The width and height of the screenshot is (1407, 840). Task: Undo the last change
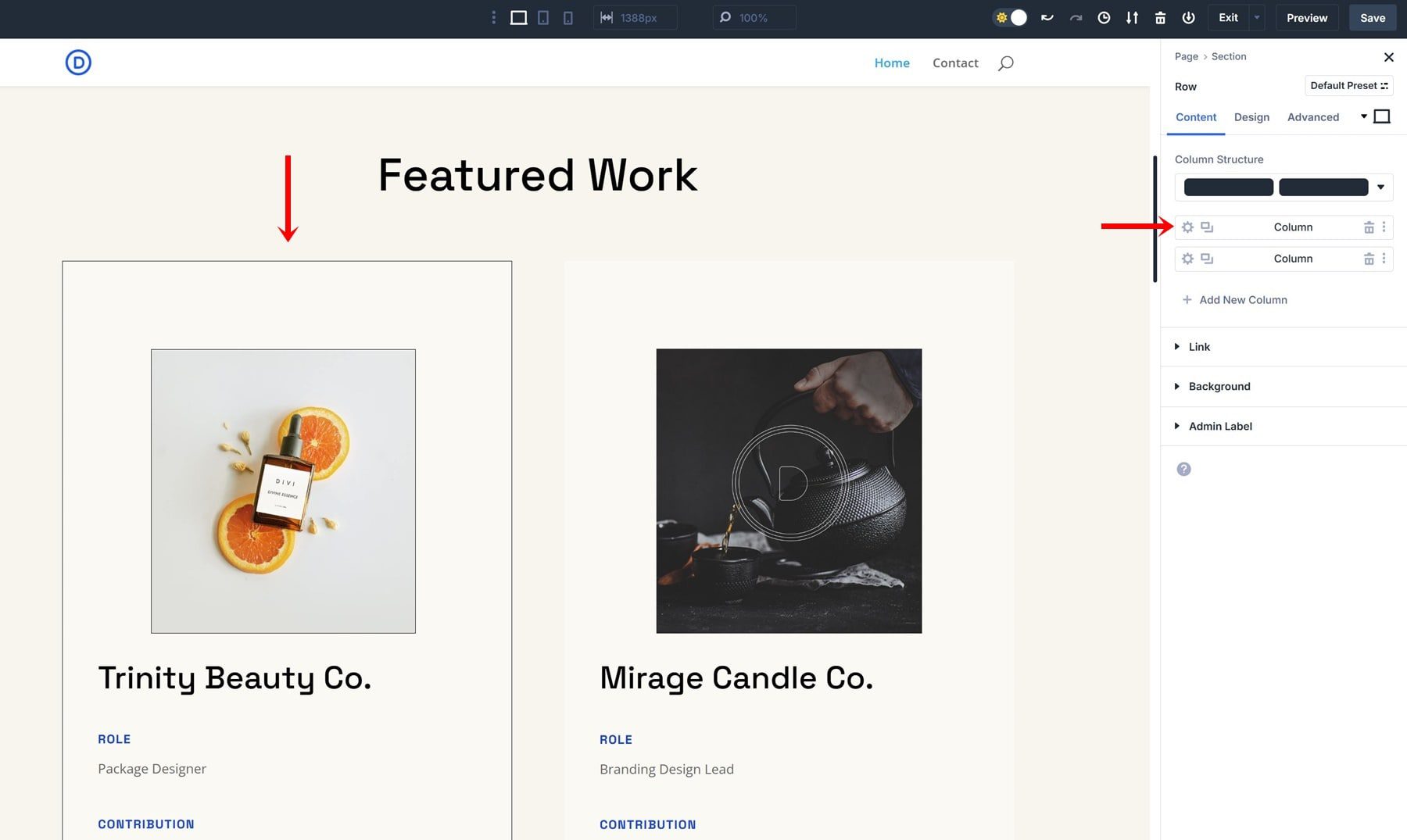click(x=1047, y=17)
